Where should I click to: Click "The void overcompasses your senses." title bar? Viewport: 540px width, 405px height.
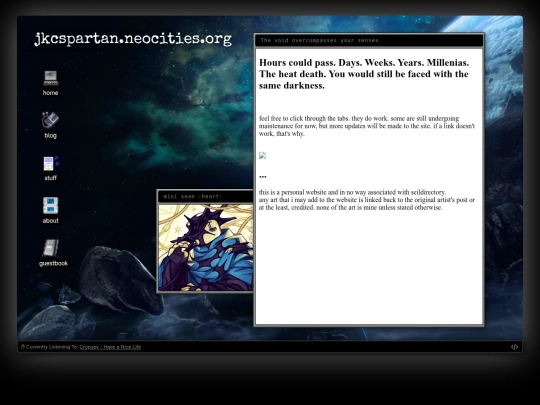[369, 41]
